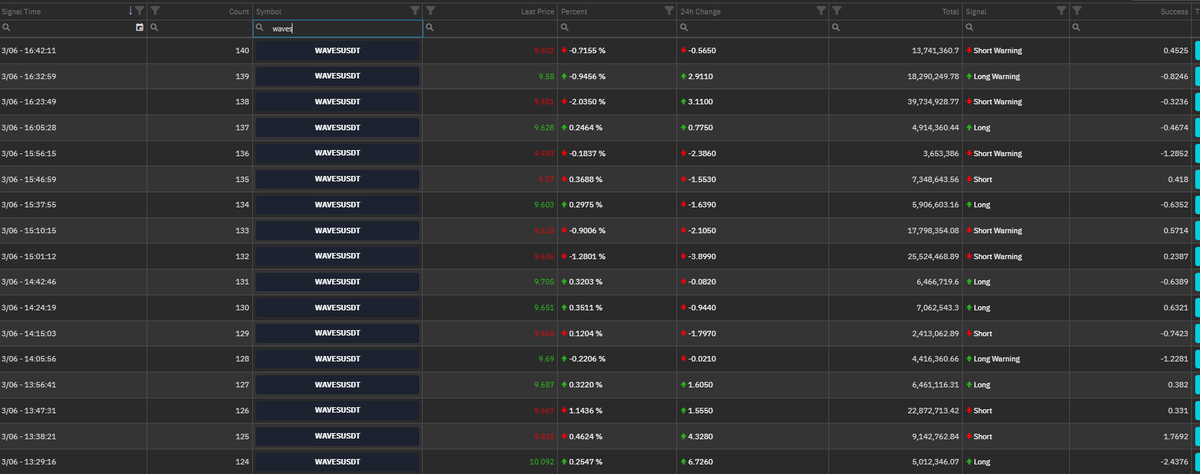
Task: Sort by the 24h Change column header
Action: pos(700,11)
